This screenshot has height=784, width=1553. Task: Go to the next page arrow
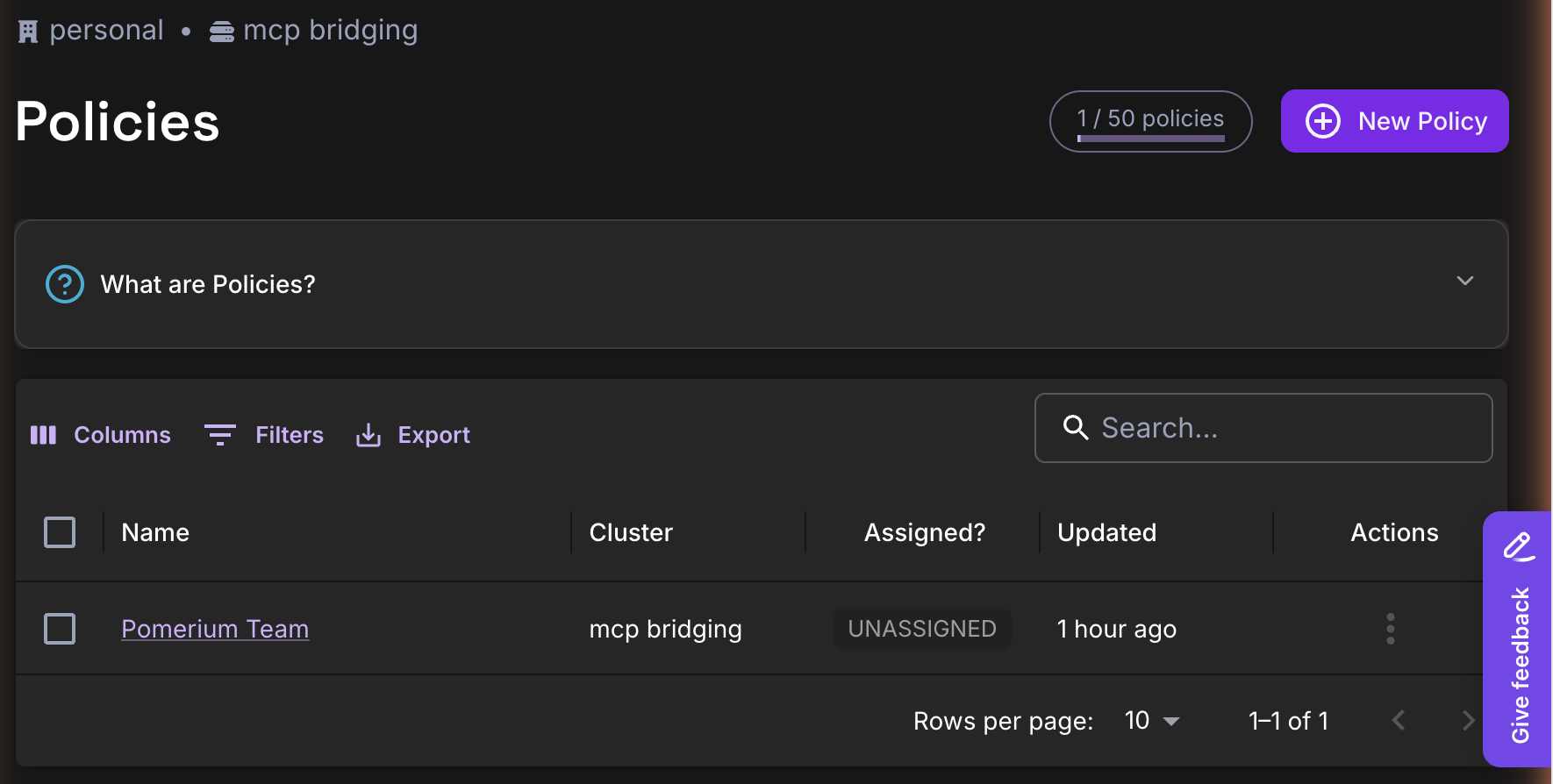click(1469, 721)
